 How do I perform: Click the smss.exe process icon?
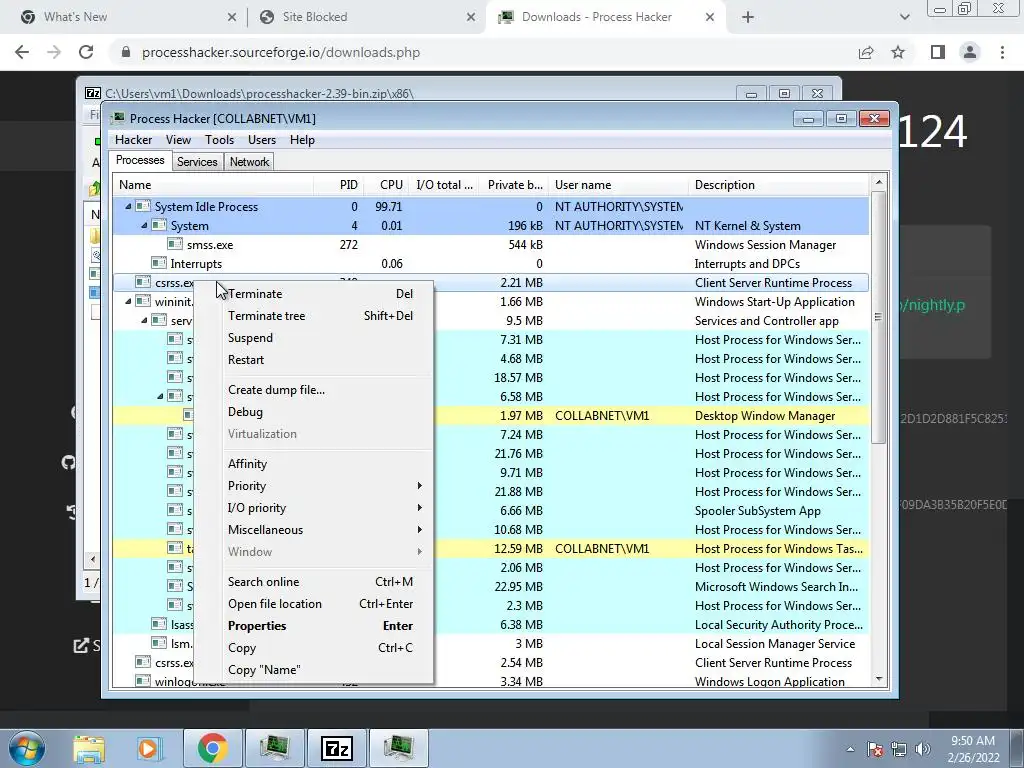tap(174, 244)
